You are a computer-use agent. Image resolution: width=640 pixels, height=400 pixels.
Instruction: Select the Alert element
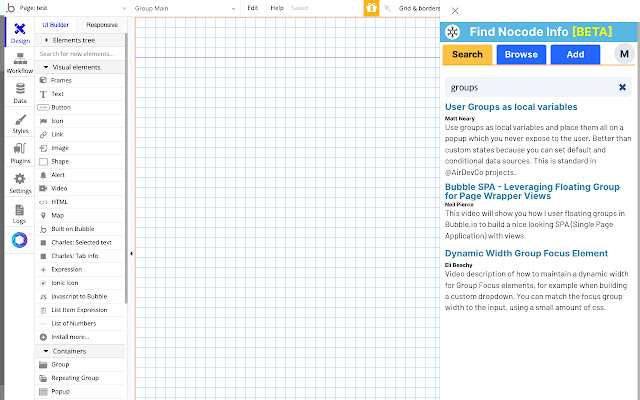pyautogui.click(x=80, y=175)
